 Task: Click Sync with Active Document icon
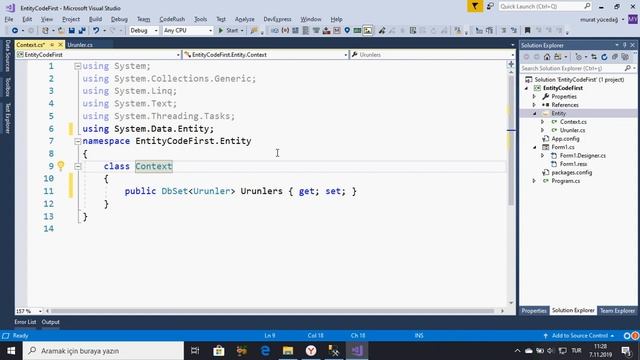point(594,57)
